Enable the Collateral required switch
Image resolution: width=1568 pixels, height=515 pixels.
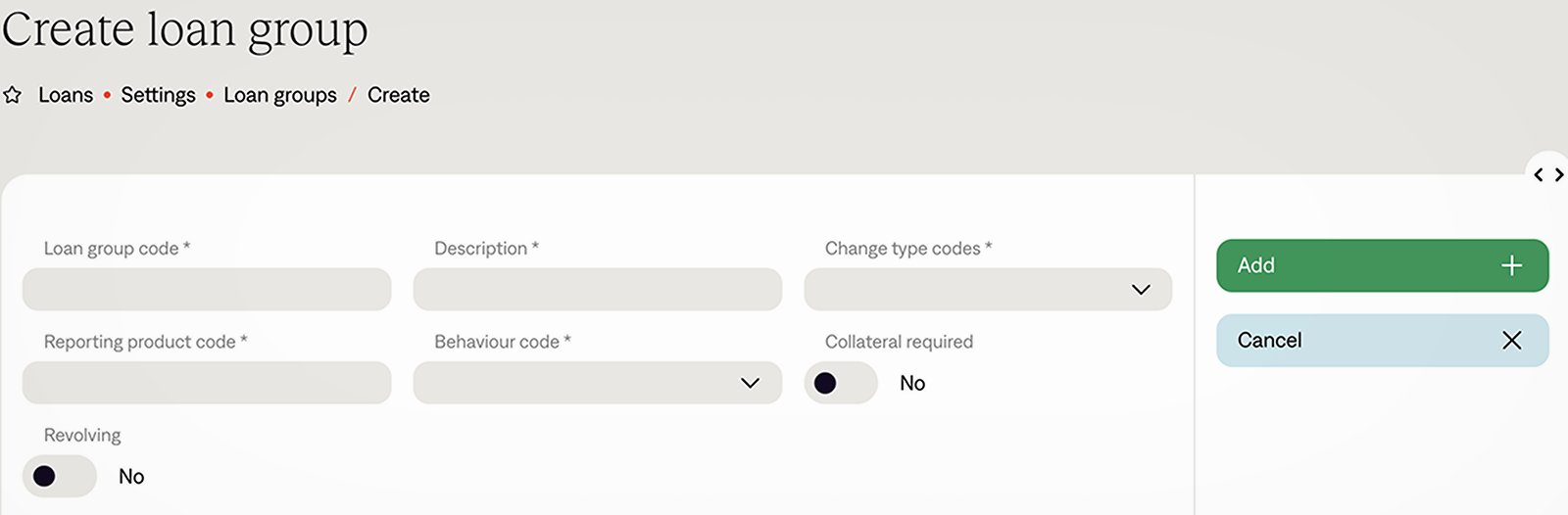click(x=840, y=383)
